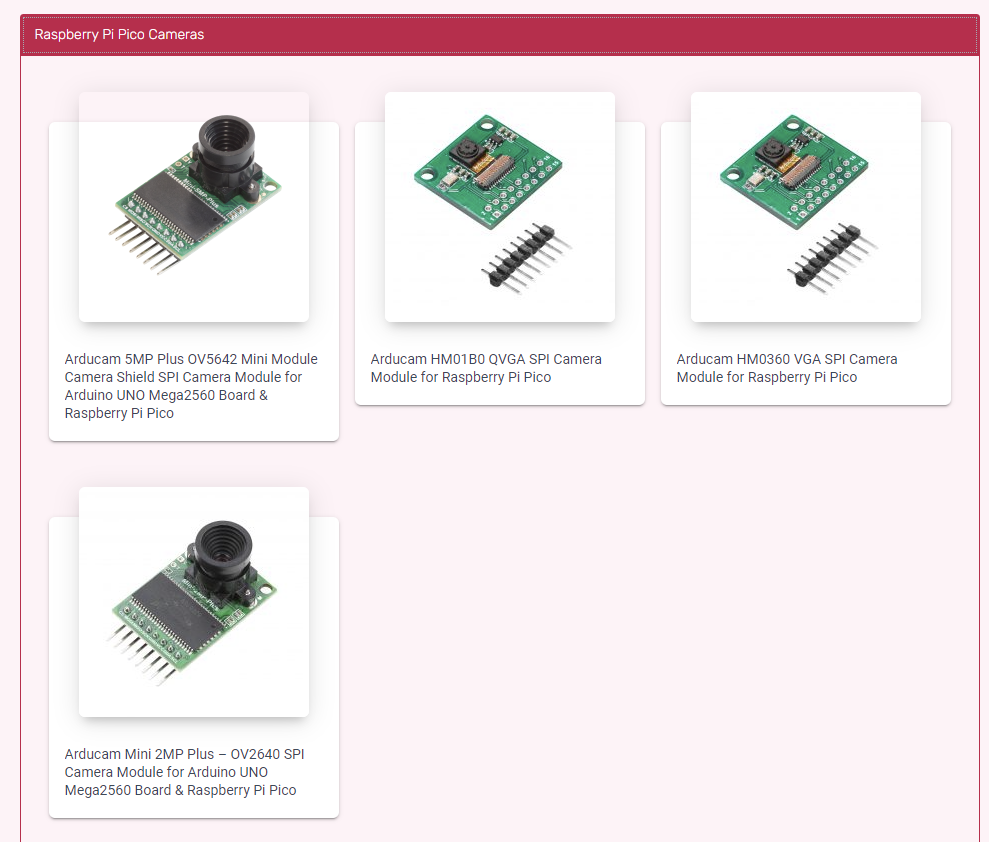Image resolution: width=989 pixels, height=842 pixels.
Task: Open the Arducam HM0360 VGA camera image
Action: tap(805, 207)
